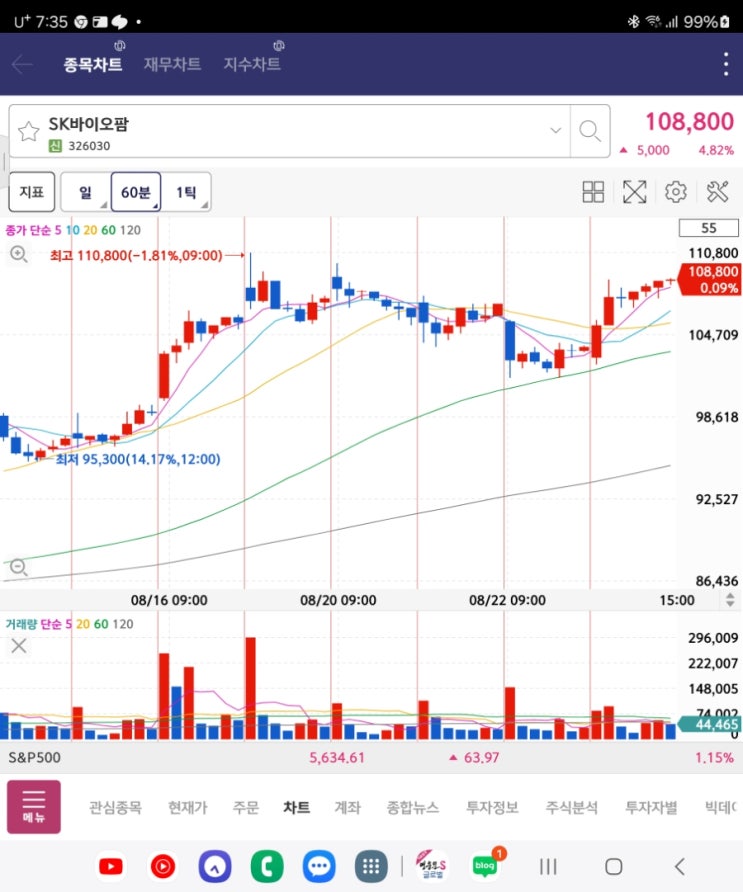This screenshot has width=743, height=892.
Task: Tap the stock search magnifier icon
Action: coord(590,131)
